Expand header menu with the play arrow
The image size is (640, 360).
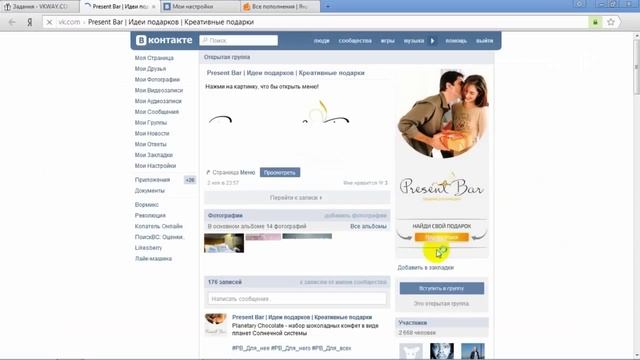(432, 41)
